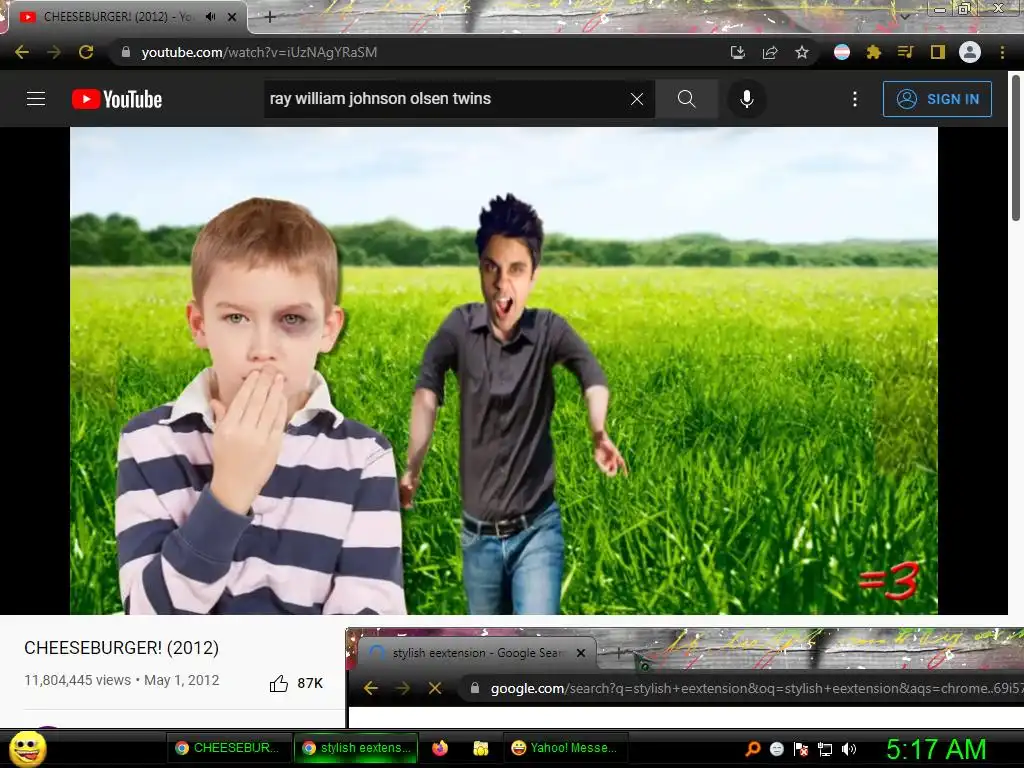This screenshot has width=1024, height=768.
Task: Bookmark this page with the star icon
Action: tap(802, 52)
